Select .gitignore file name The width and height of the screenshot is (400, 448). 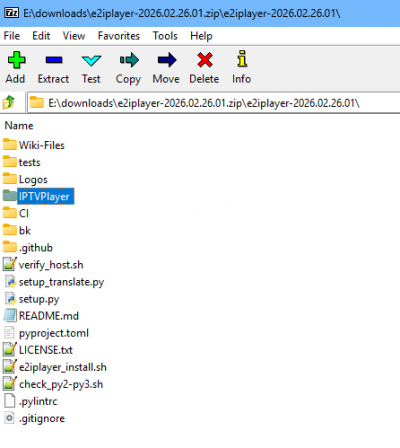point(42,418)
